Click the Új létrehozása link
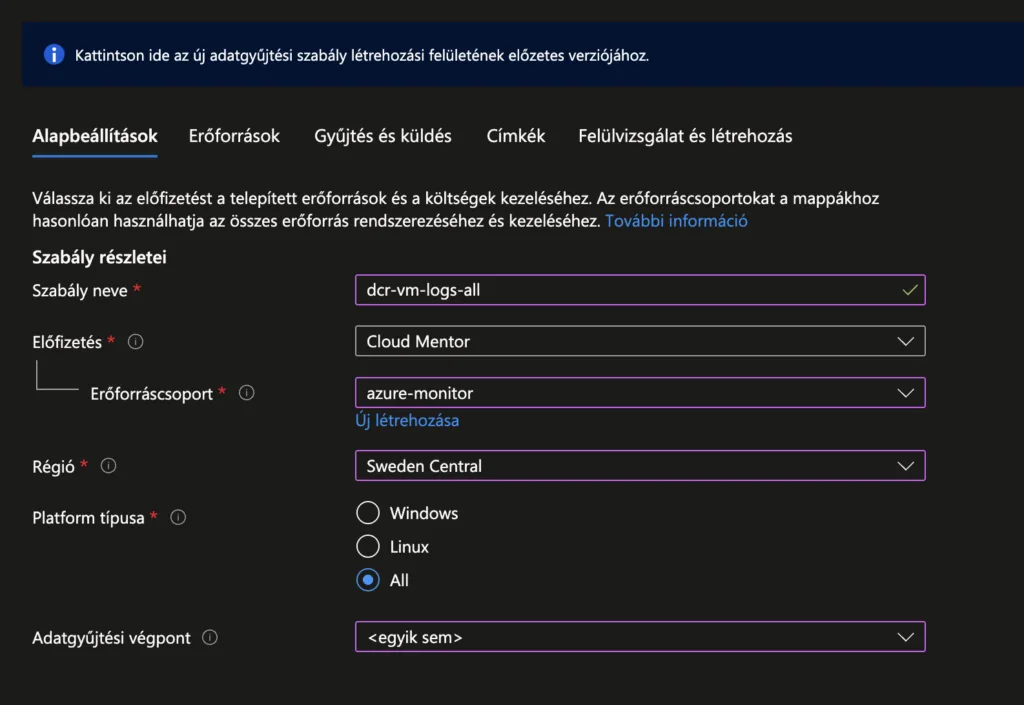The height and width of the screenshot is (705, 1024). [407, 420]
